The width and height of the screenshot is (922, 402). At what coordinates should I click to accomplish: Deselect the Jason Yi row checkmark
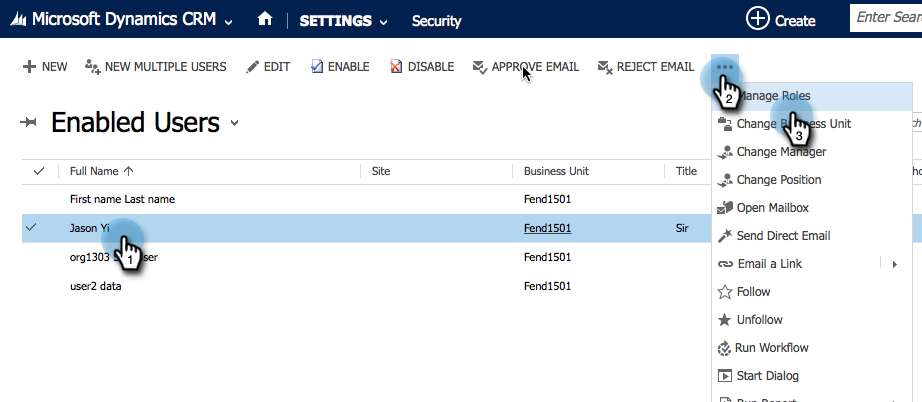[x=32, y=227]
